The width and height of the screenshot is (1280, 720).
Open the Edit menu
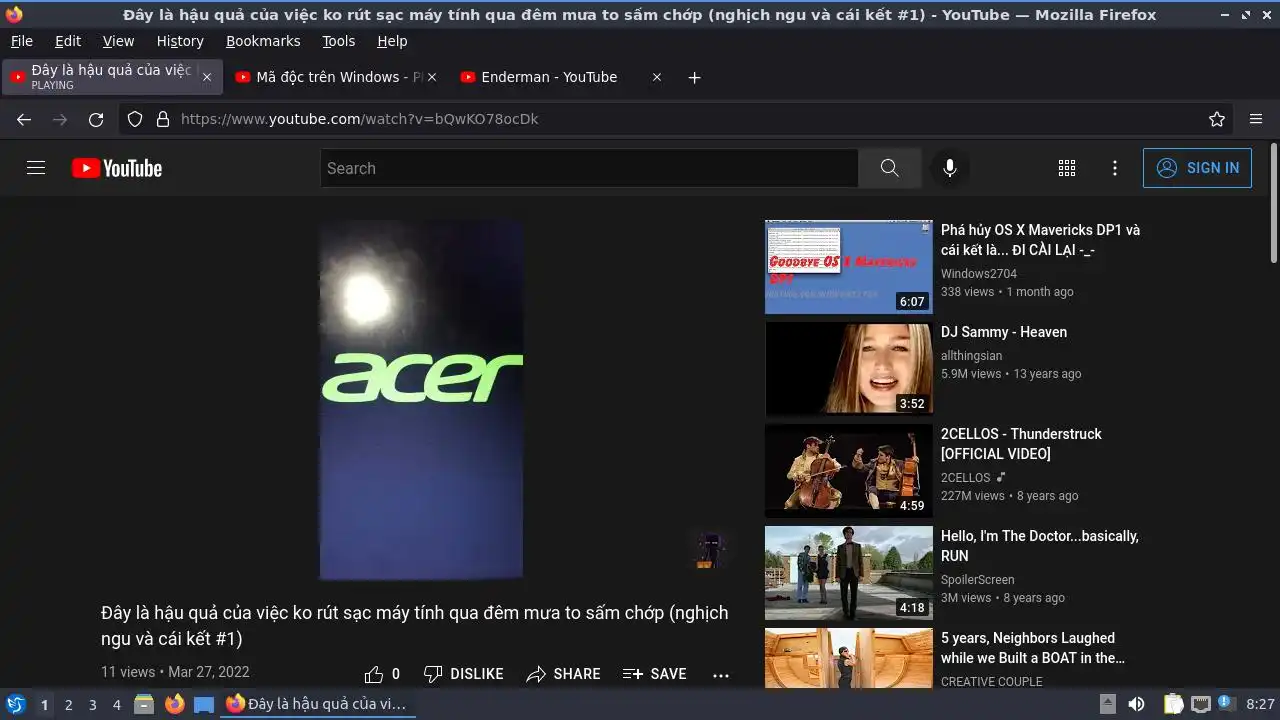[68, 41]
